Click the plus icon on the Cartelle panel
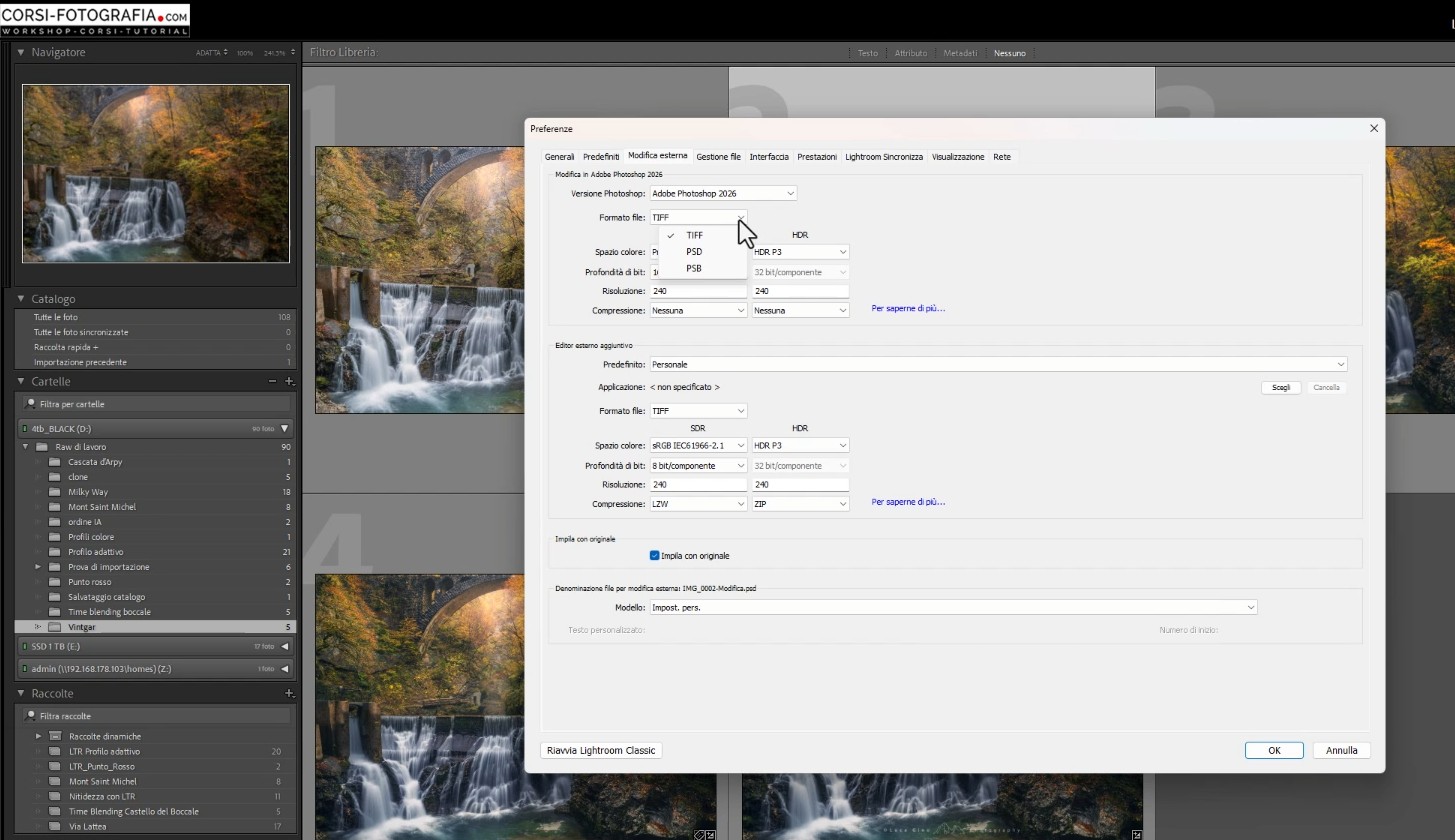Viewport: 1455px width, 840px height. [289, 381]
